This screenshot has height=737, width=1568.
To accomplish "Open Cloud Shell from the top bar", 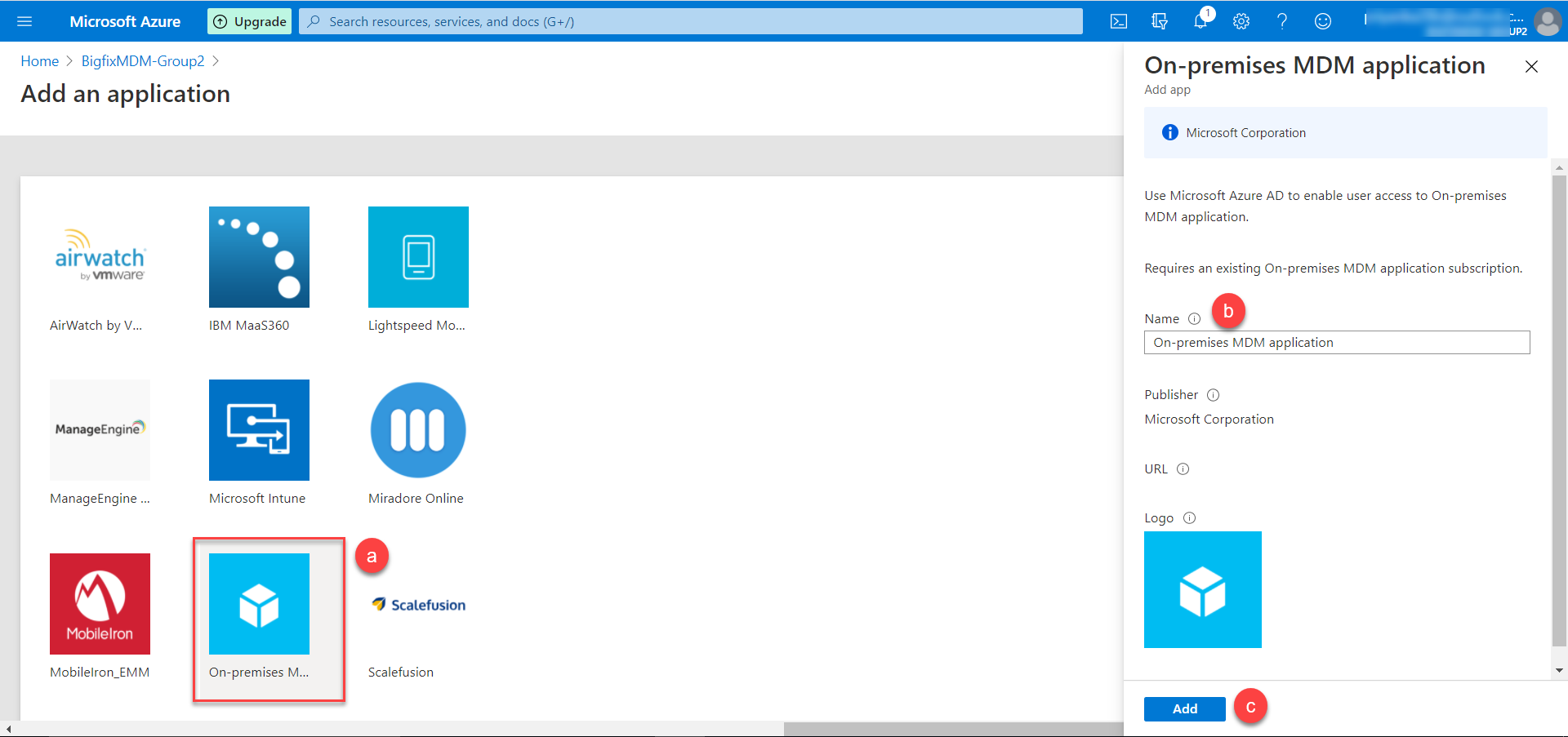I will click(x=1119, y=21).
